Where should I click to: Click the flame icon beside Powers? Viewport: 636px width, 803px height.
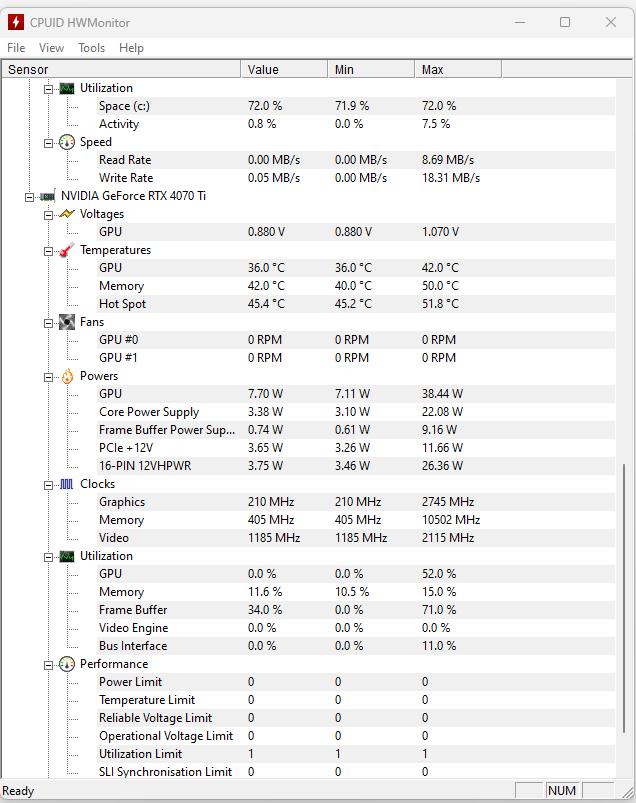coord(67,376)
